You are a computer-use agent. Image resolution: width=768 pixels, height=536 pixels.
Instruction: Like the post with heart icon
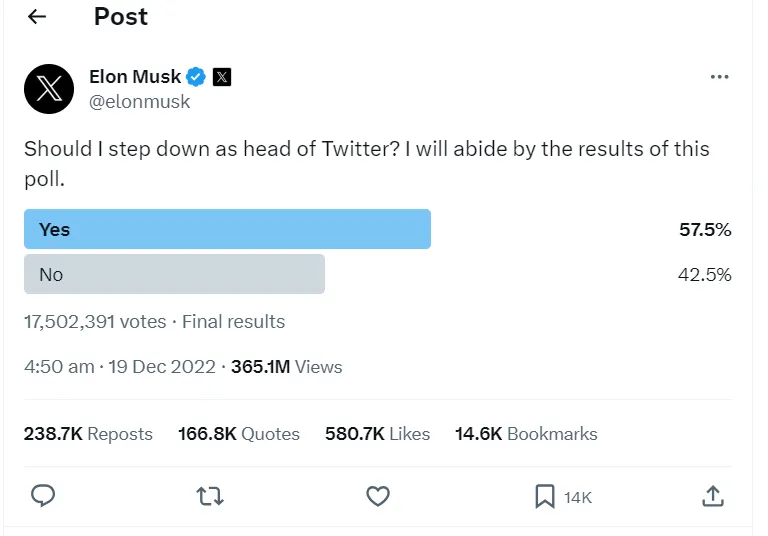377,495
